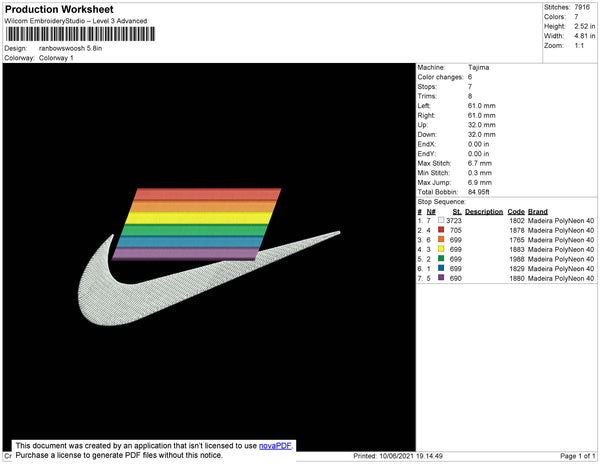600x464 pixels.
Task: Click the height value '2.52 in'
Action: 585,26
